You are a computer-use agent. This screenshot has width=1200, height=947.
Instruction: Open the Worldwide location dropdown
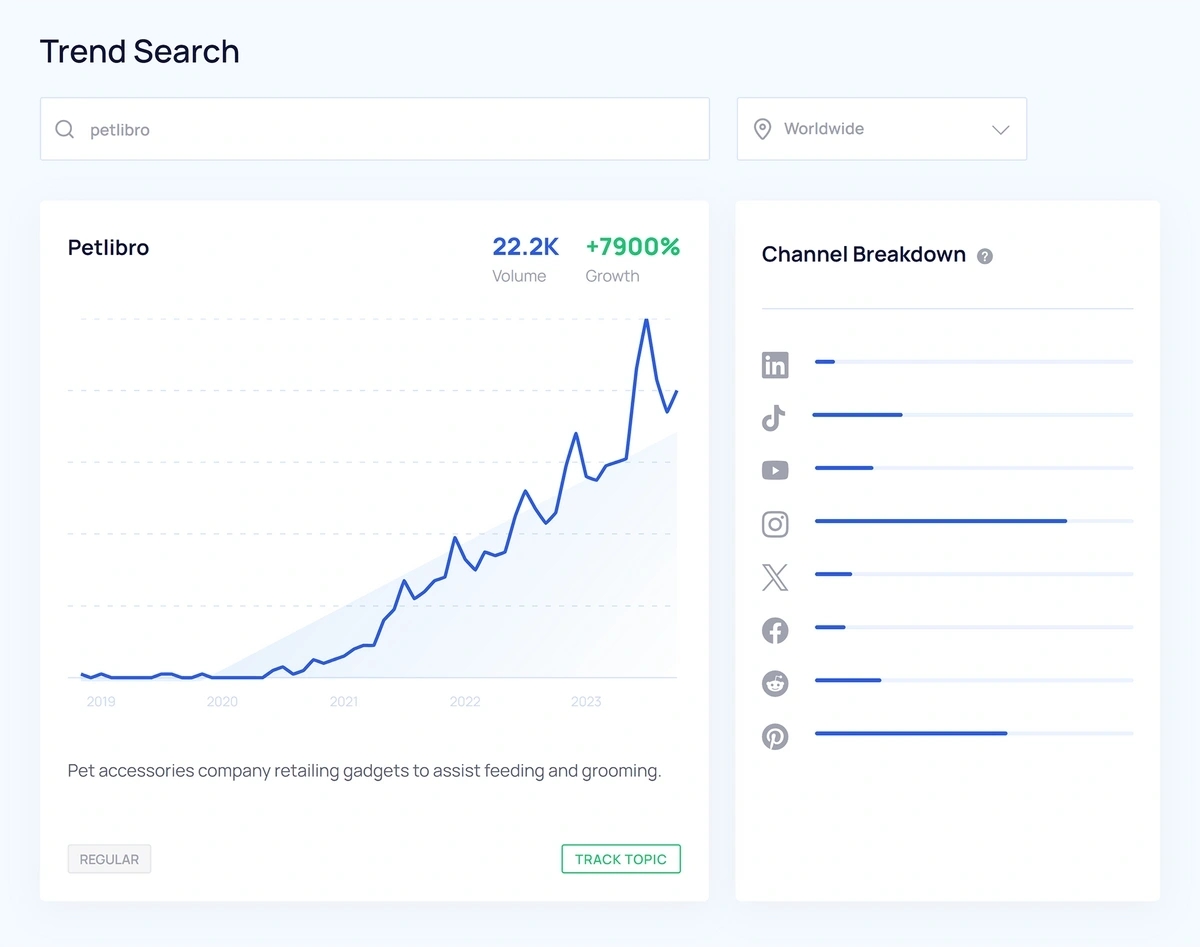point(881,129)
